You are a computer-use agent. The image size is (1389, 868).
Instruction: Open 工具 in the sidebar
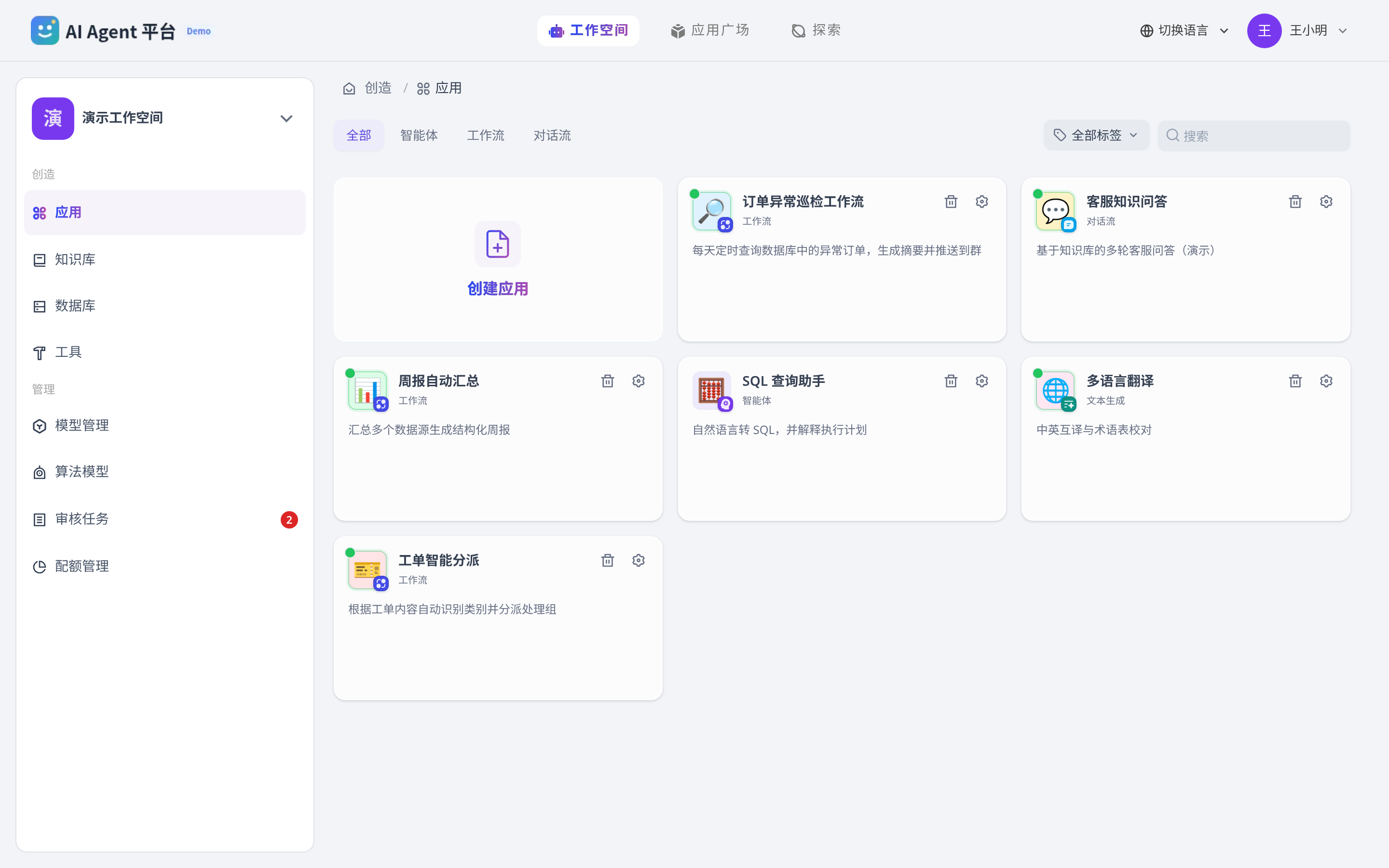coord(165,352)
